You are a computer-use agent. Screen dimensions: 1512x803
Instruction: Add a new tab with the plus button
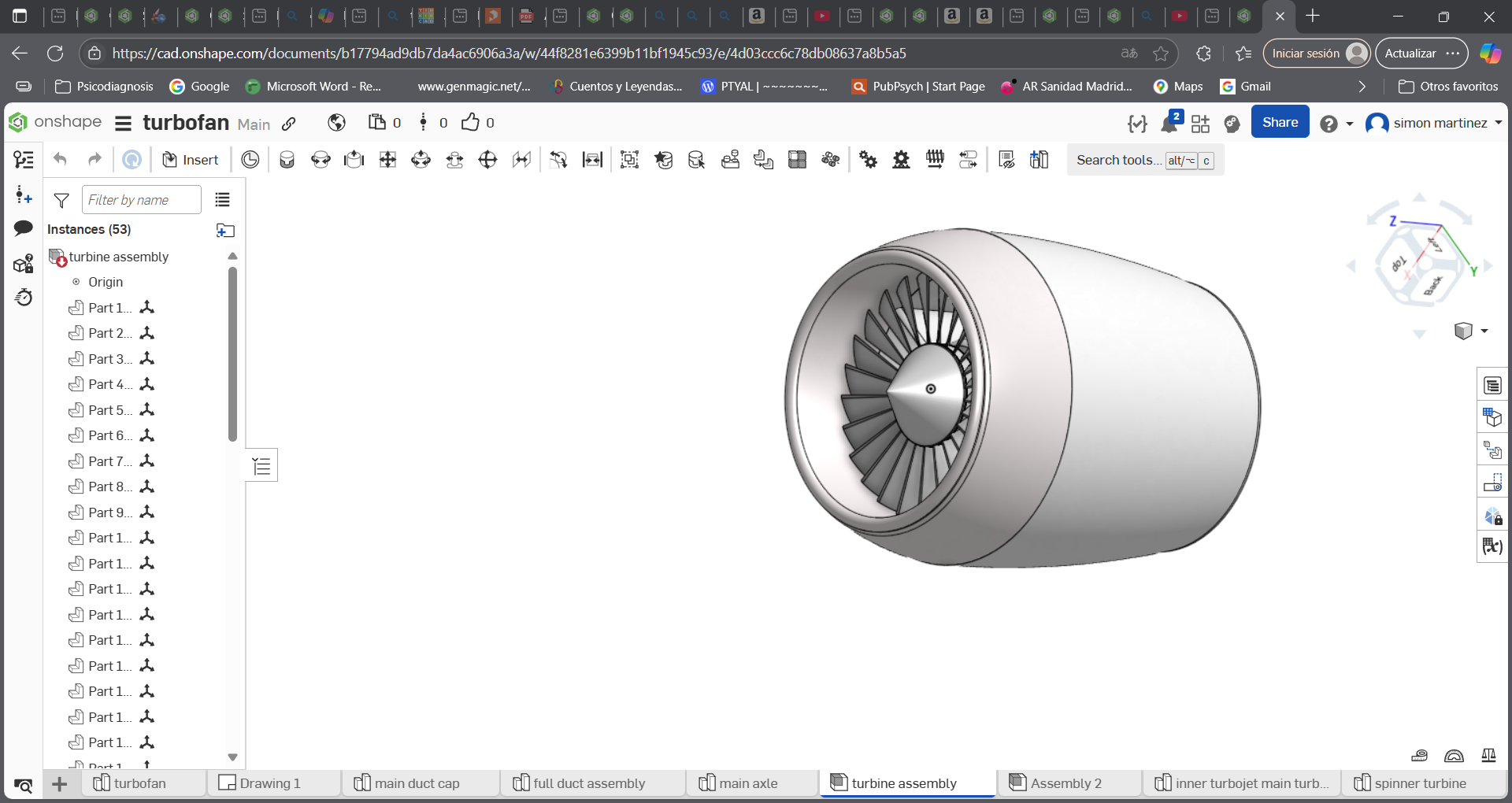pos(60,784)
